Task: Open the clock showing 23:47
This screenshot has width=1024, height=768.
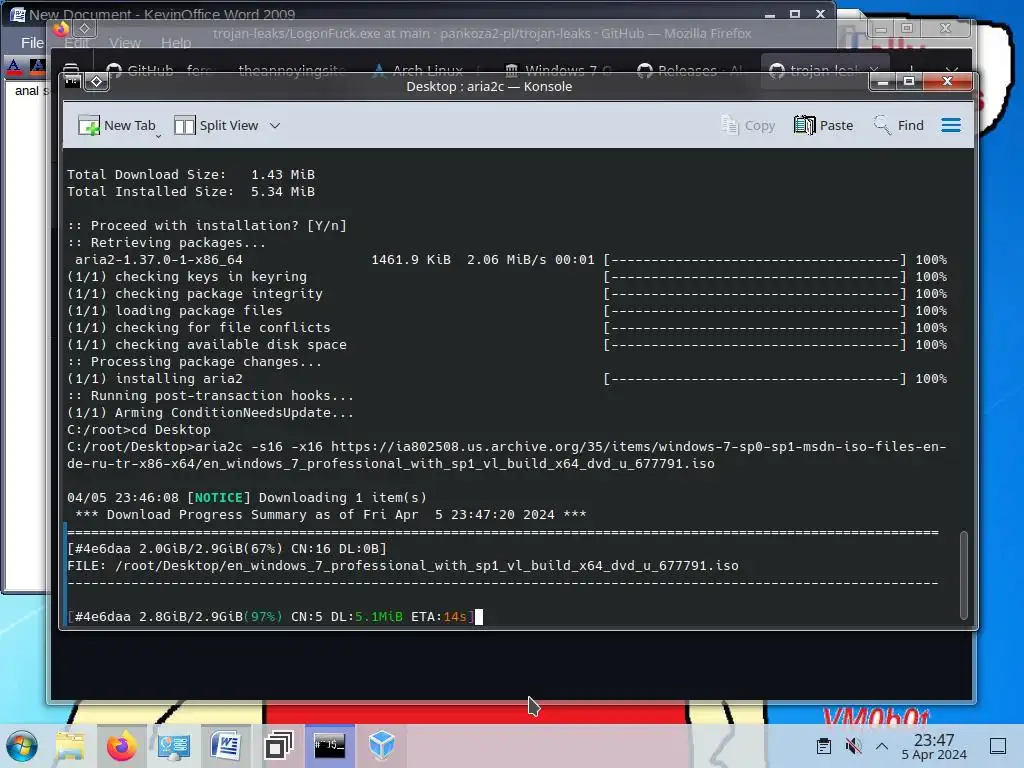Action: click(x=934, y=746)
